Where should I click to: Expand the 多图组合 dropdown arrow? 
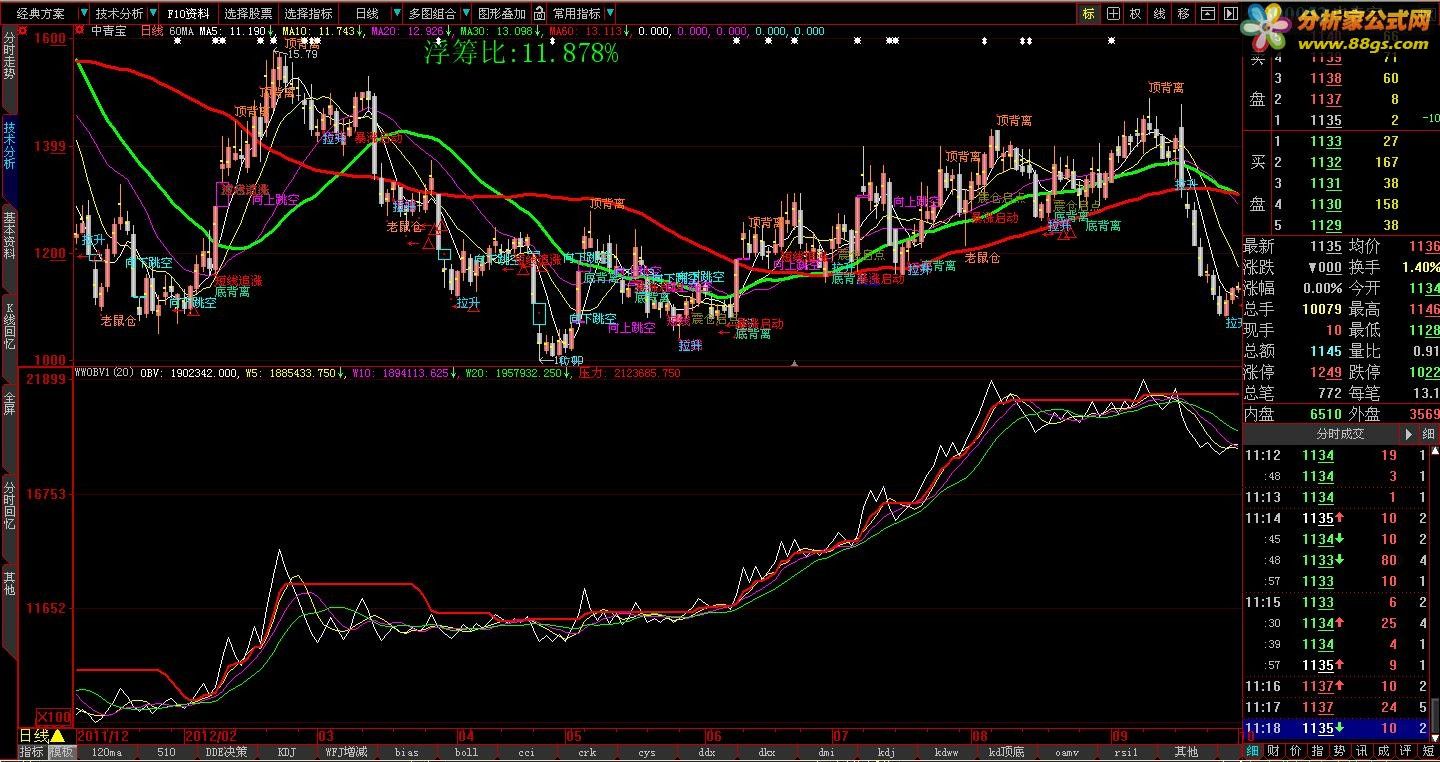466,14
